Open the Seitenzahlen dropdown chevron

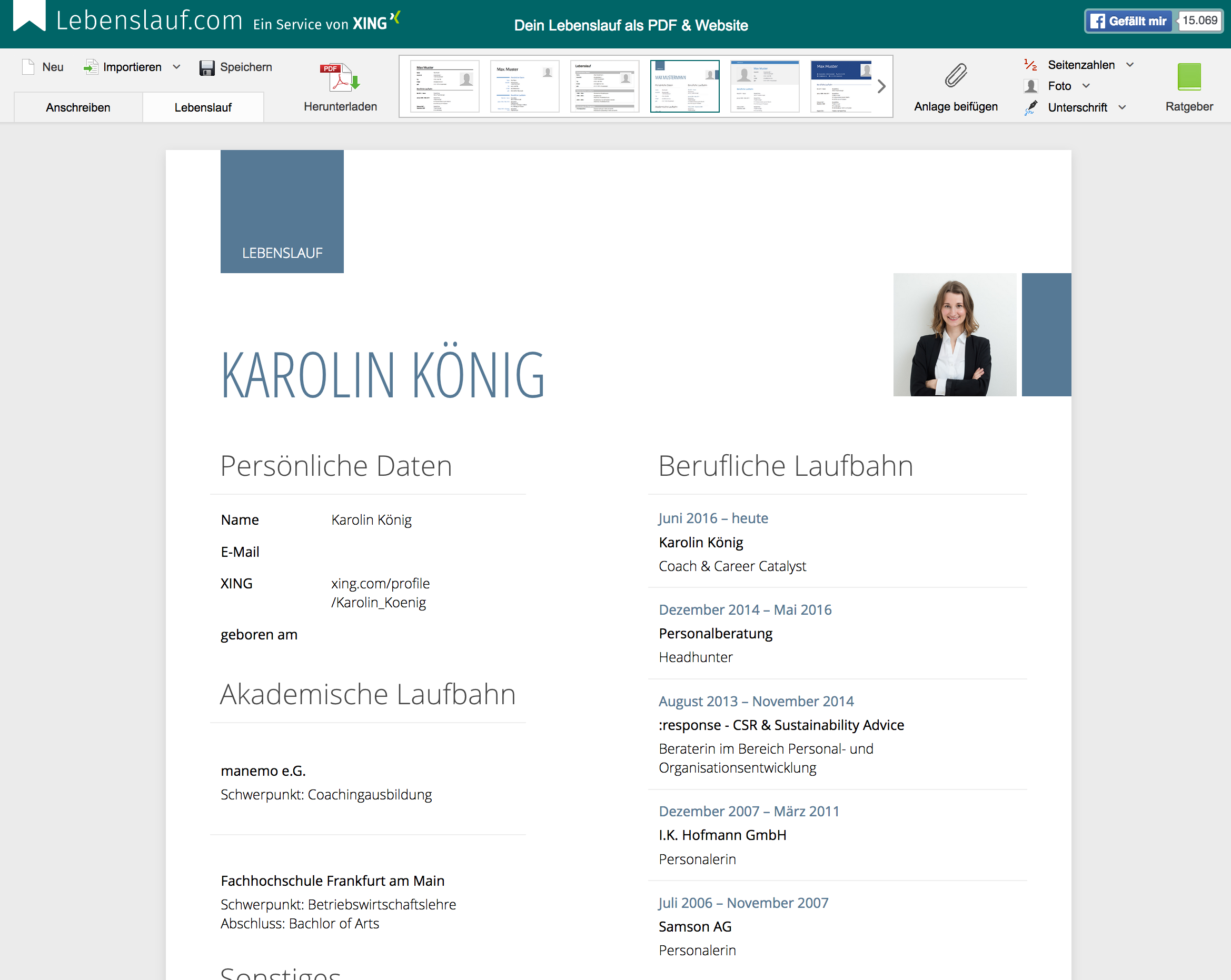tap(1129, 65)
